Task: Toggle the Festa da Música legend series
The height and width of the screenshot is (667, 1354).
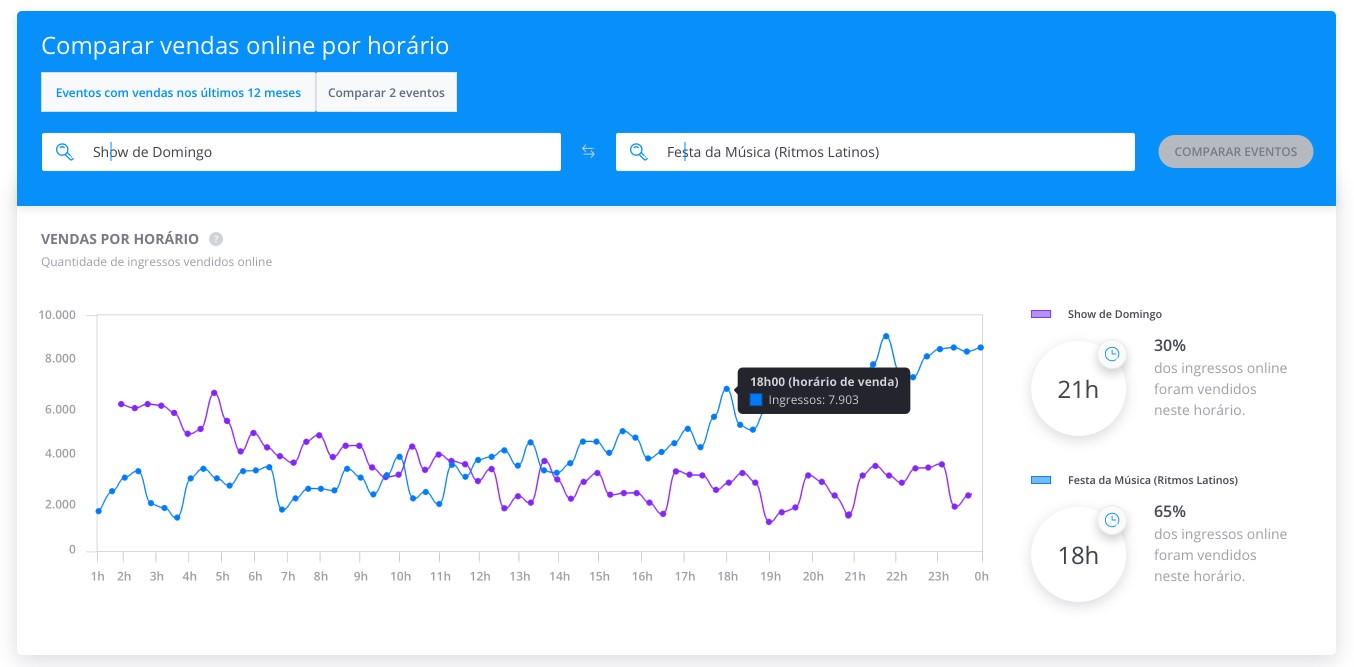Action: pyautogui.click(x=1134, y=480)
